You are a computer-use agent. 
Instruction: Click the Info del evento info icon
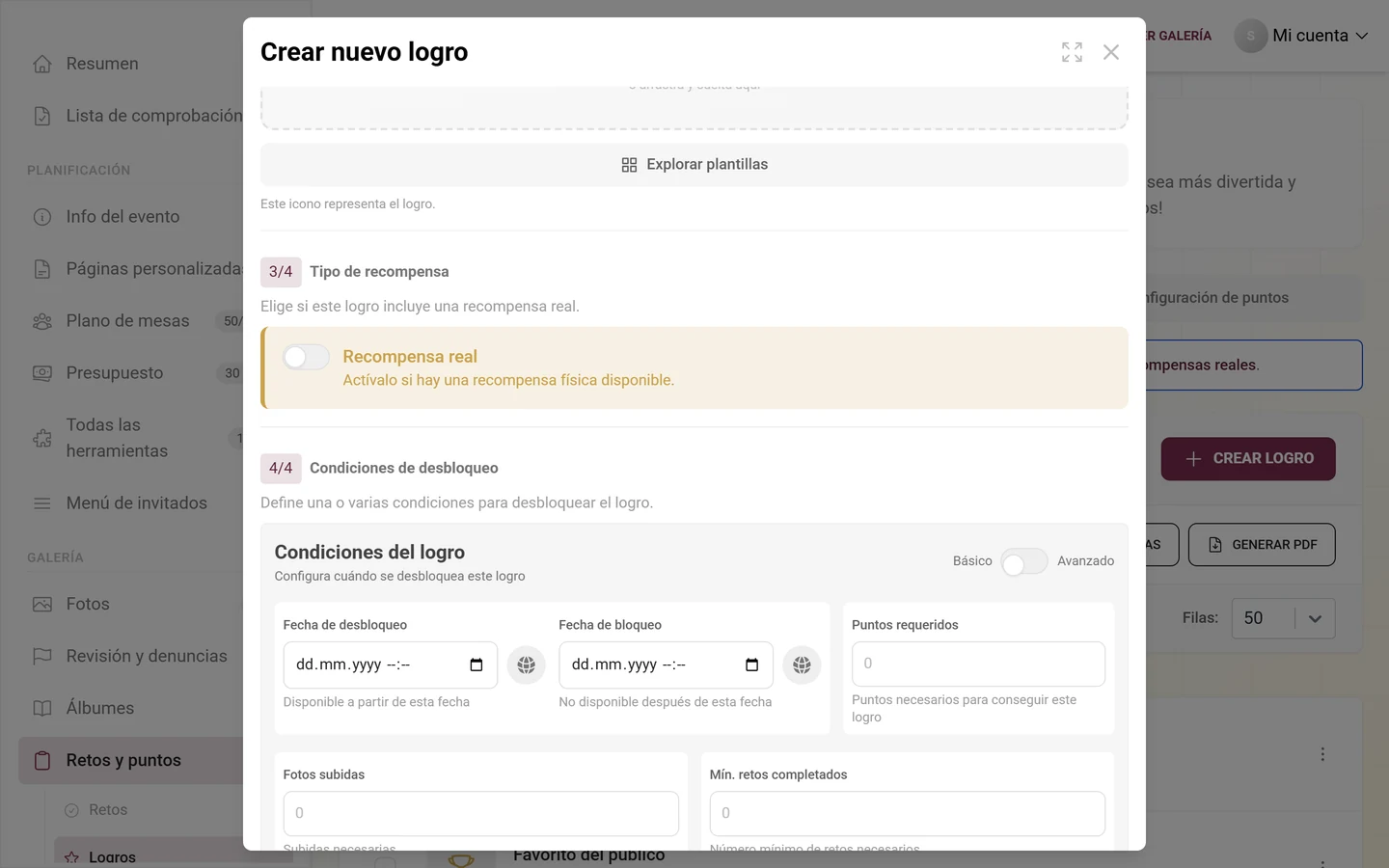coord(42,217)
